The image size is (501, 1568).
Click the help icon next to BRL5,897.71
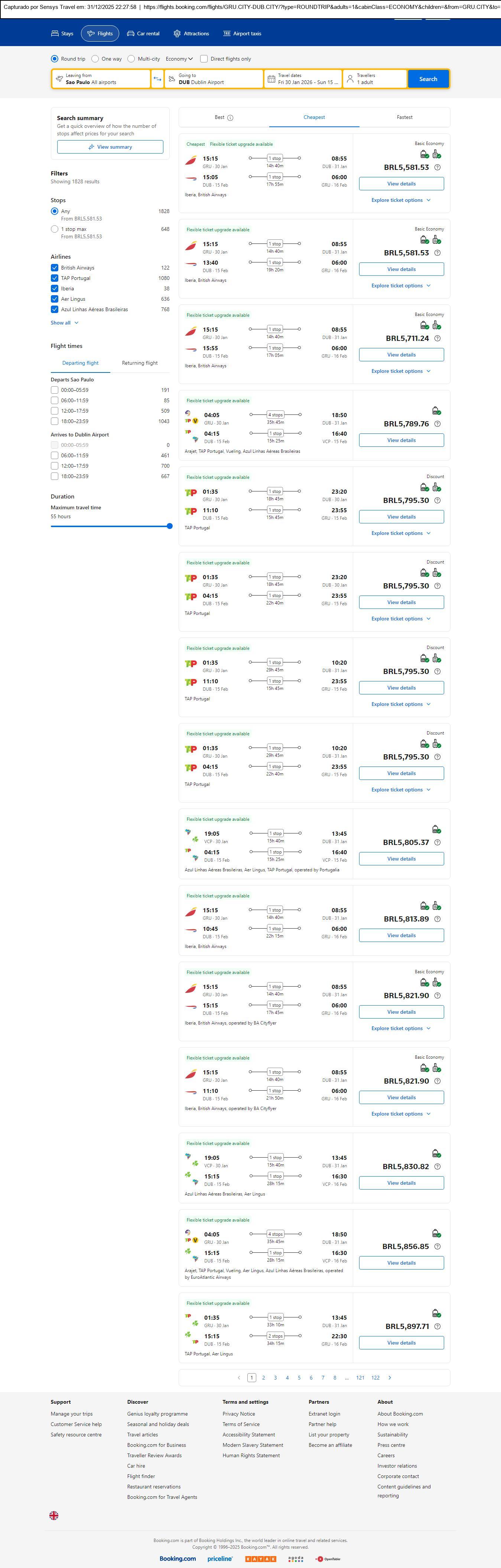438,1326
